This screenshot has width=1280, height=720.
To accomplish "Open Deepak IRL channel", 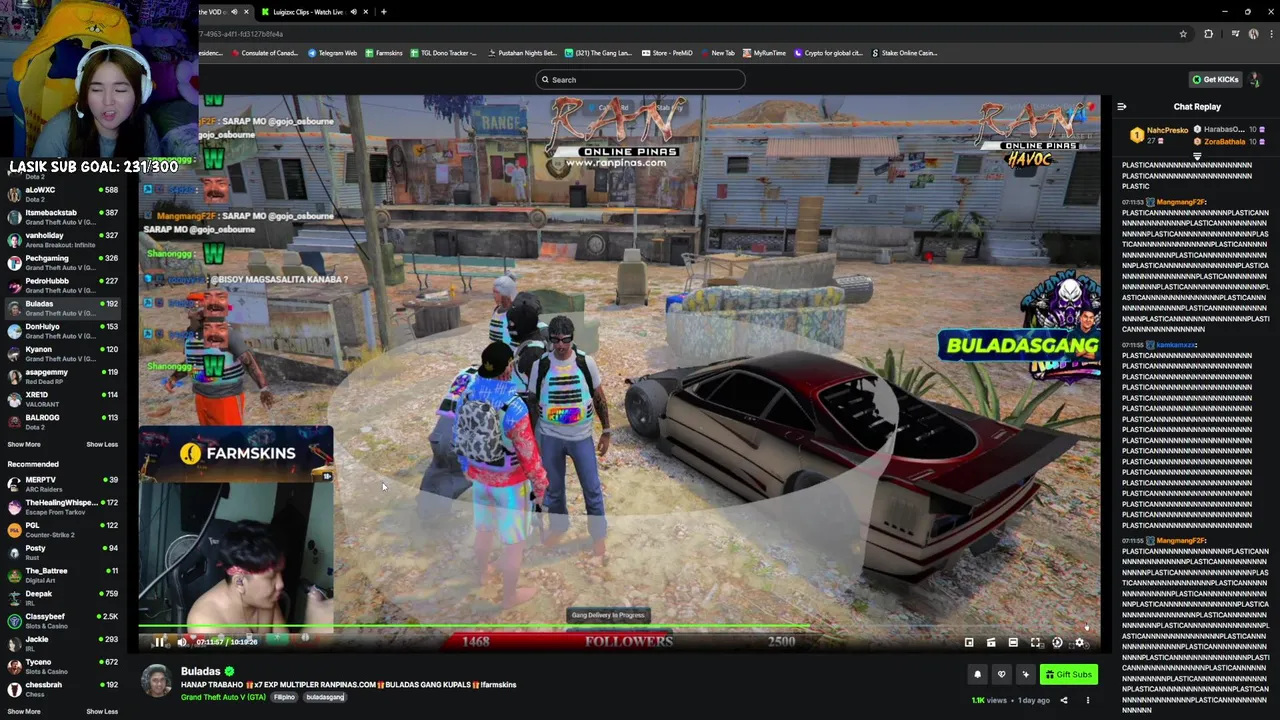I will tap(62, 598).
